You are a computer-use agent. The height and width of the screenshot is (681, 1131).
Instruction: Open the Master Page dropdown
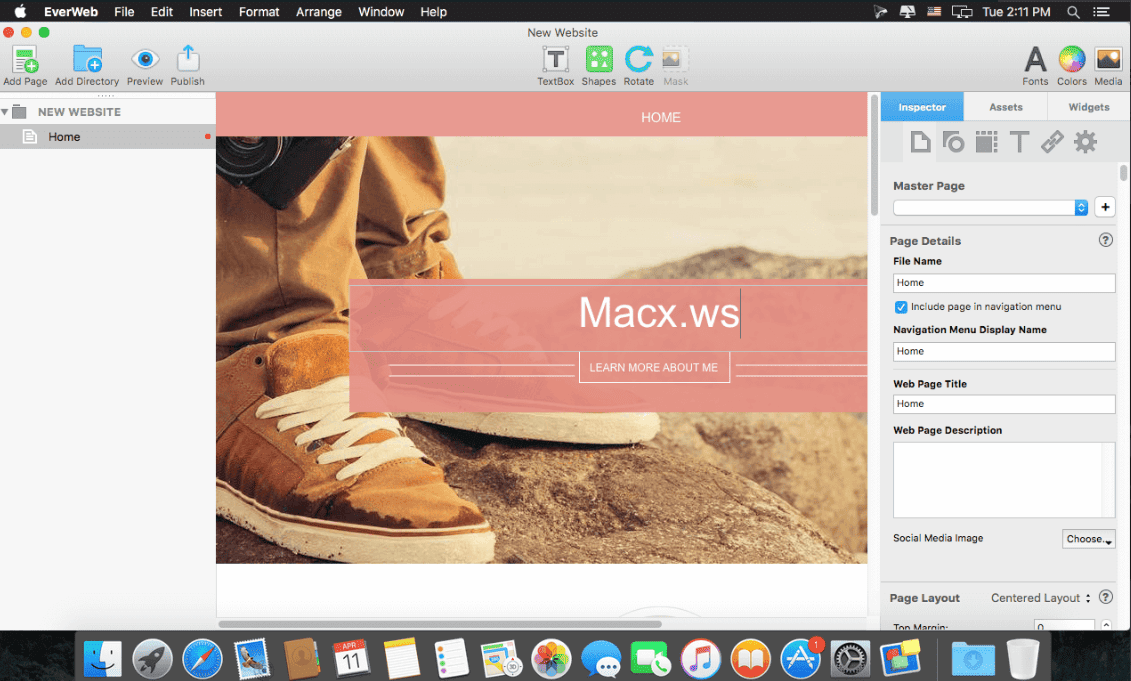(x=990, y=208)
